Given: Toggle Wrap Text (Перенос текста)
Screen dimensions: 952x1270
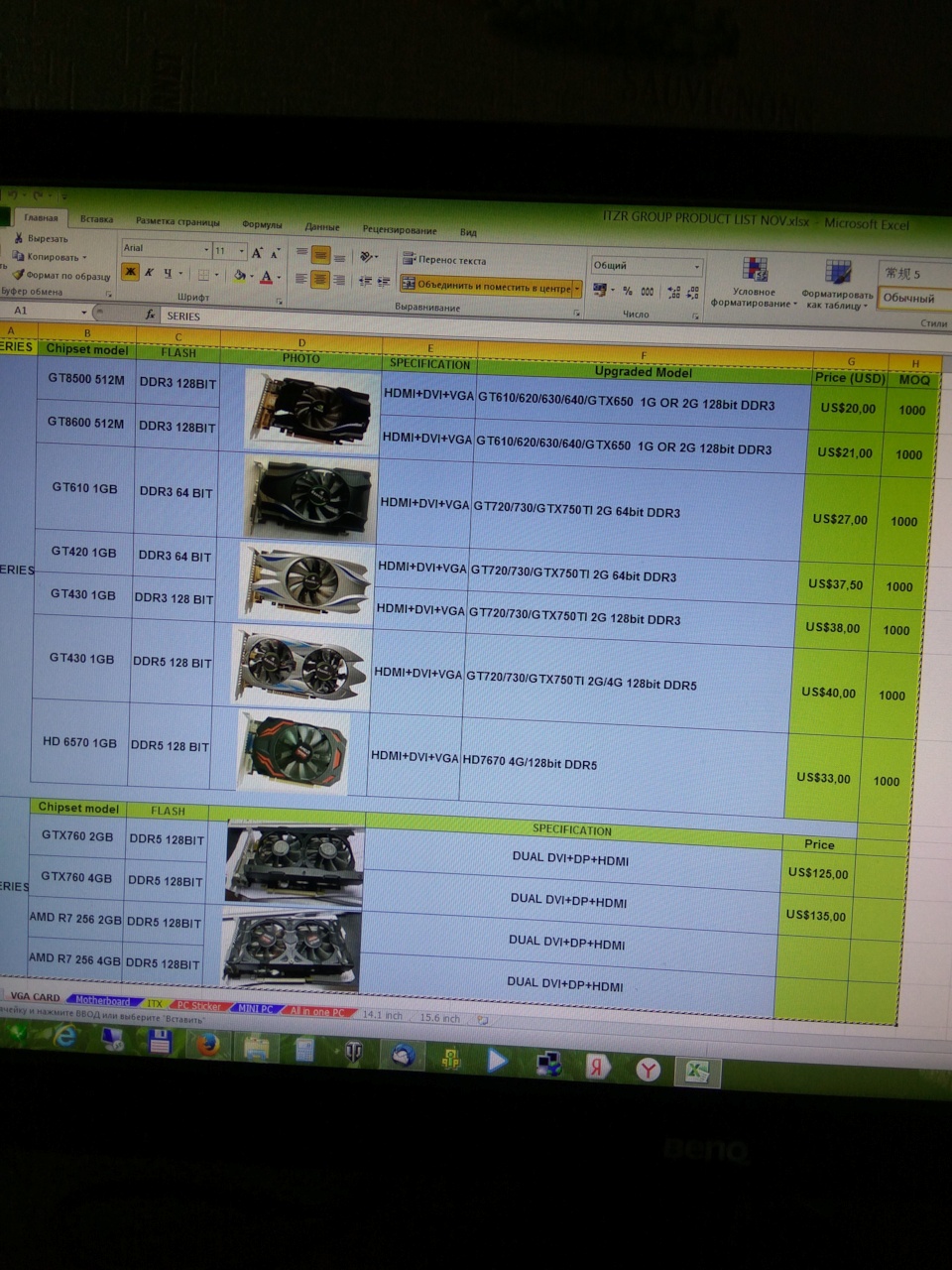Looking at the screenshot, I should (x=443, y=260).
